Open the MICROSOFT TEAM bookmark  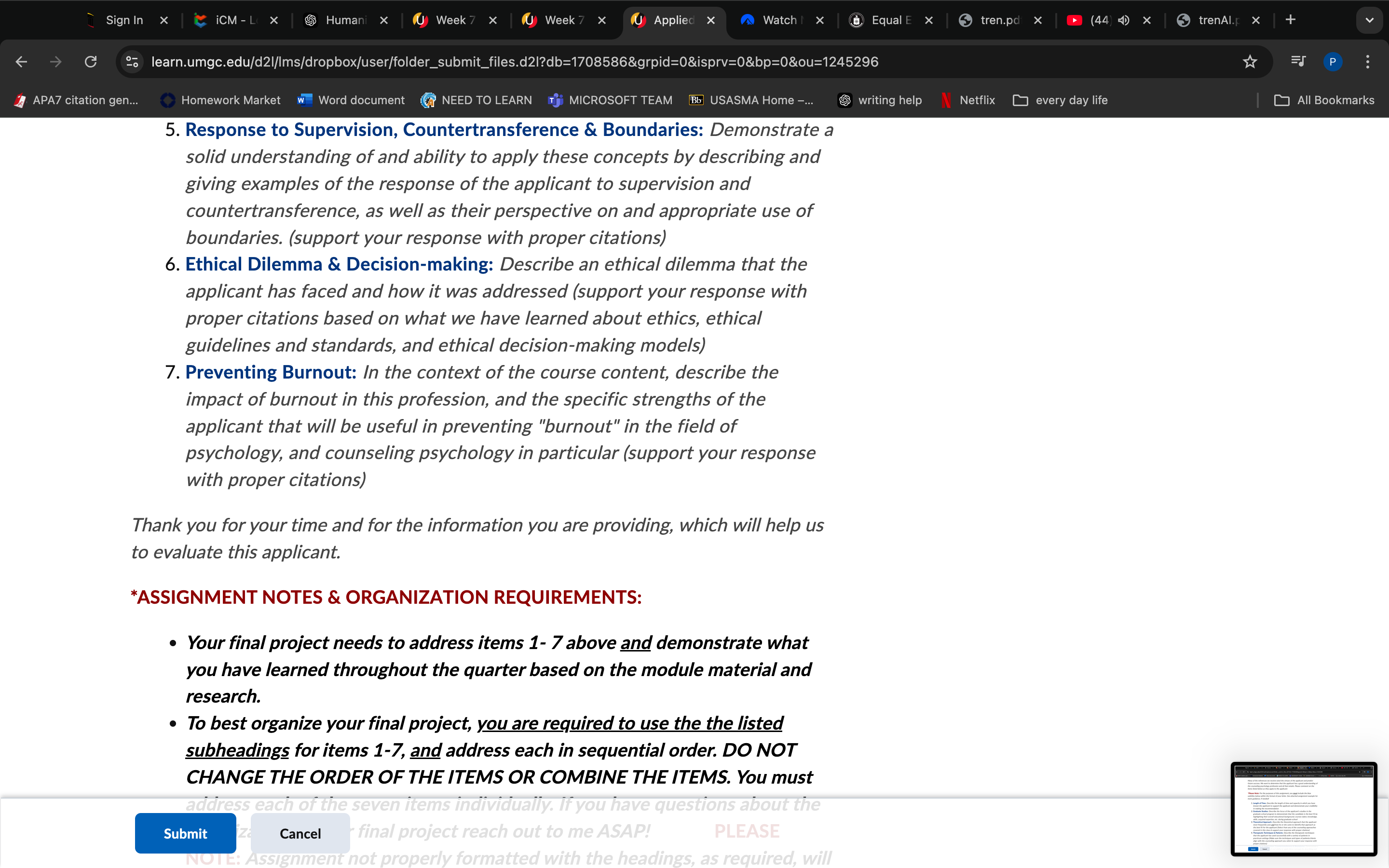pyautogui.click(x=611, y=100)
